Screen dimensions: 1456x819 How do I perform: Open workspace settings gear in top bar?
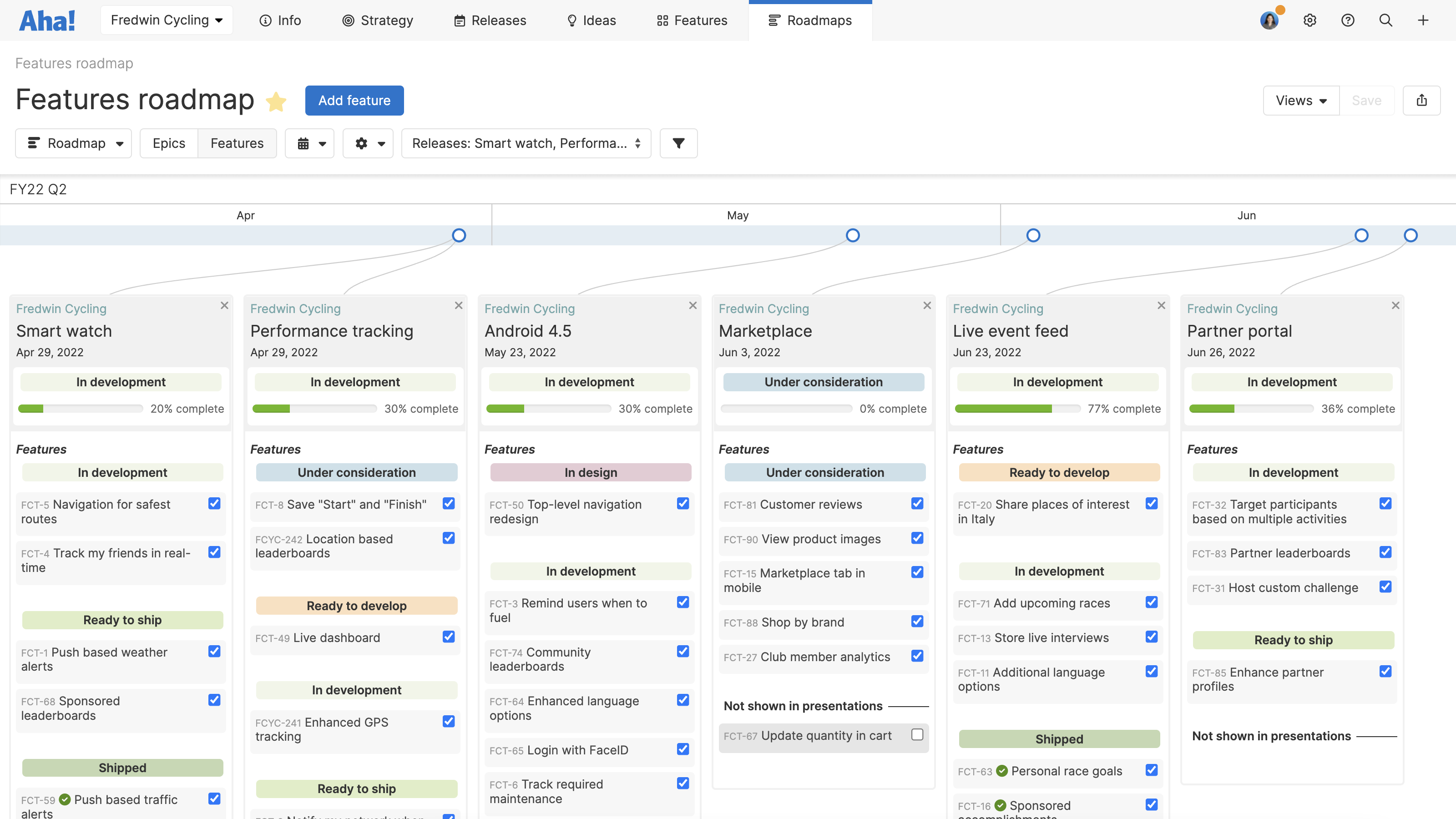pyautogui.click(x=1309, y=20)
